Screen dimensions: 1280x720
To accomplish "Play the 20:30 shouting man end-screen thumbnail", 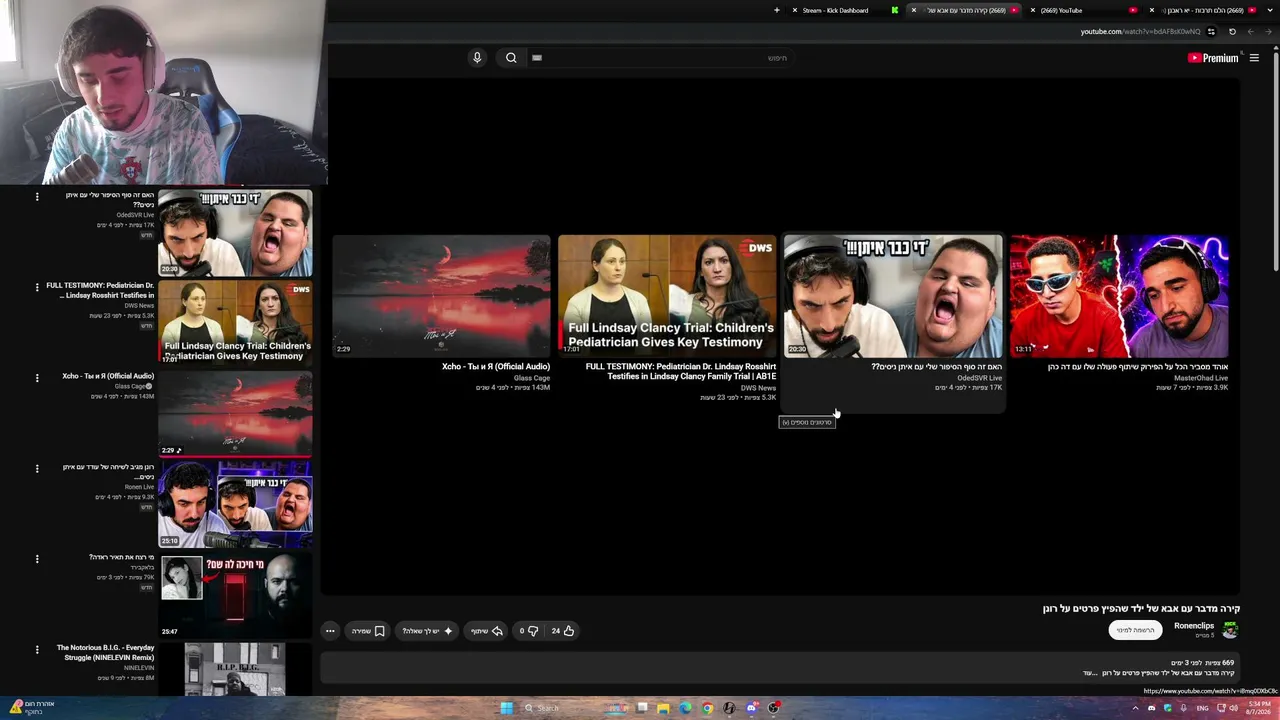I will (x=893, y=296).
